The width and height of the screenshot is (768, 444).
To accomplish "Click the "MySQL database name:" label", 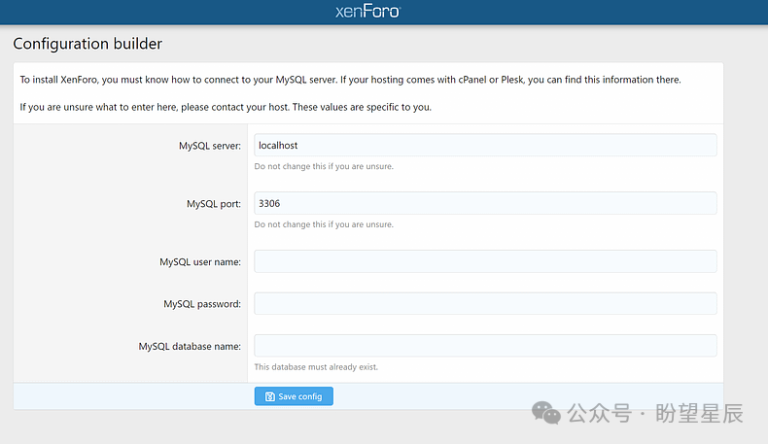I will pos(189,346).
